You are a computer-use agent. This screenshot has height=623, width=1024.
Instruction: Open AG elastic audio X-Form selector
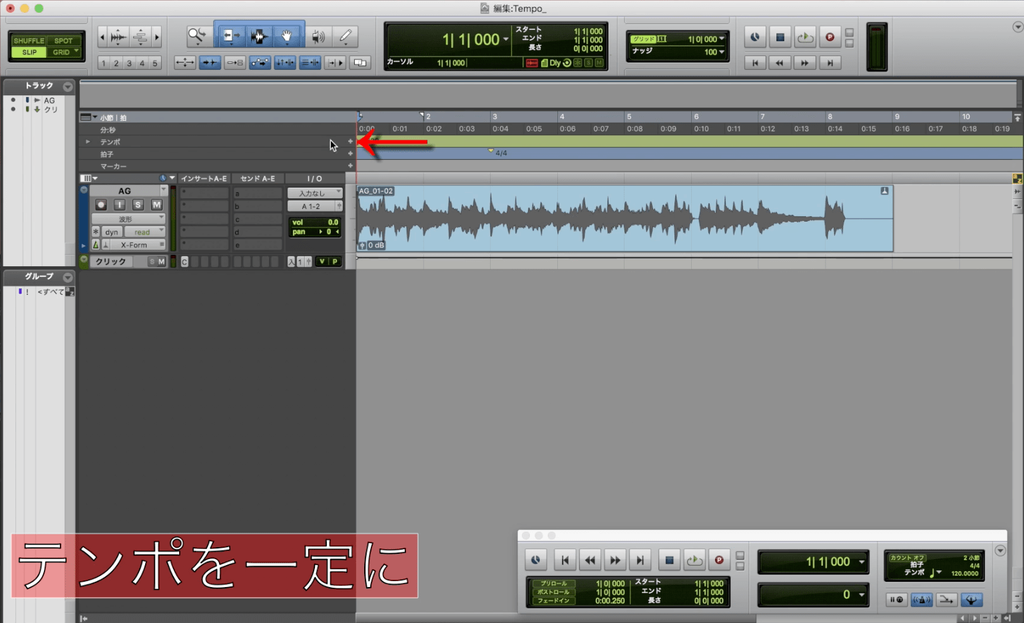tap(138, 245)
